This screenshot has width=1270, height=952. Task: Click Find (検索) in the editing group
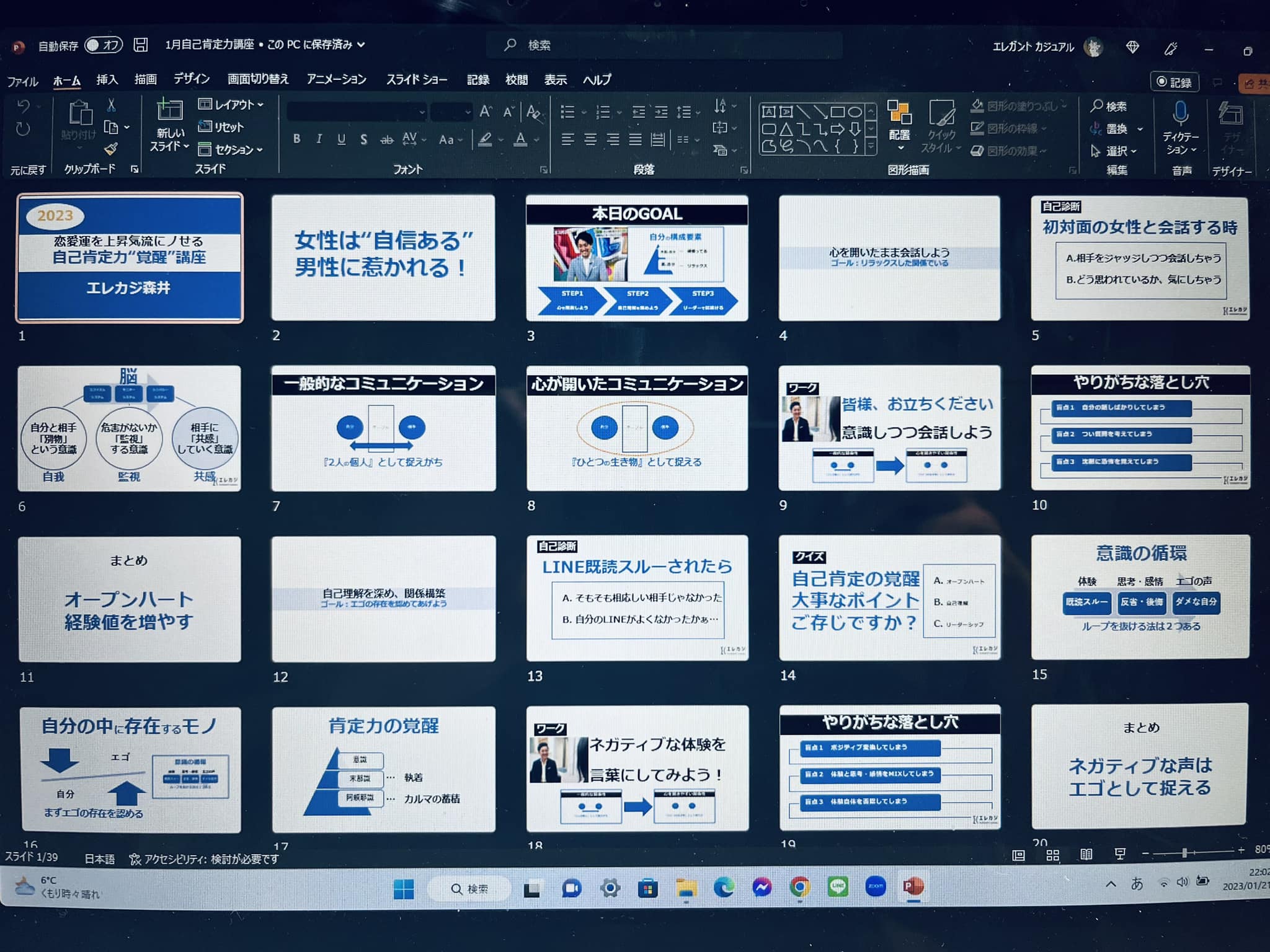[1109, 107]
